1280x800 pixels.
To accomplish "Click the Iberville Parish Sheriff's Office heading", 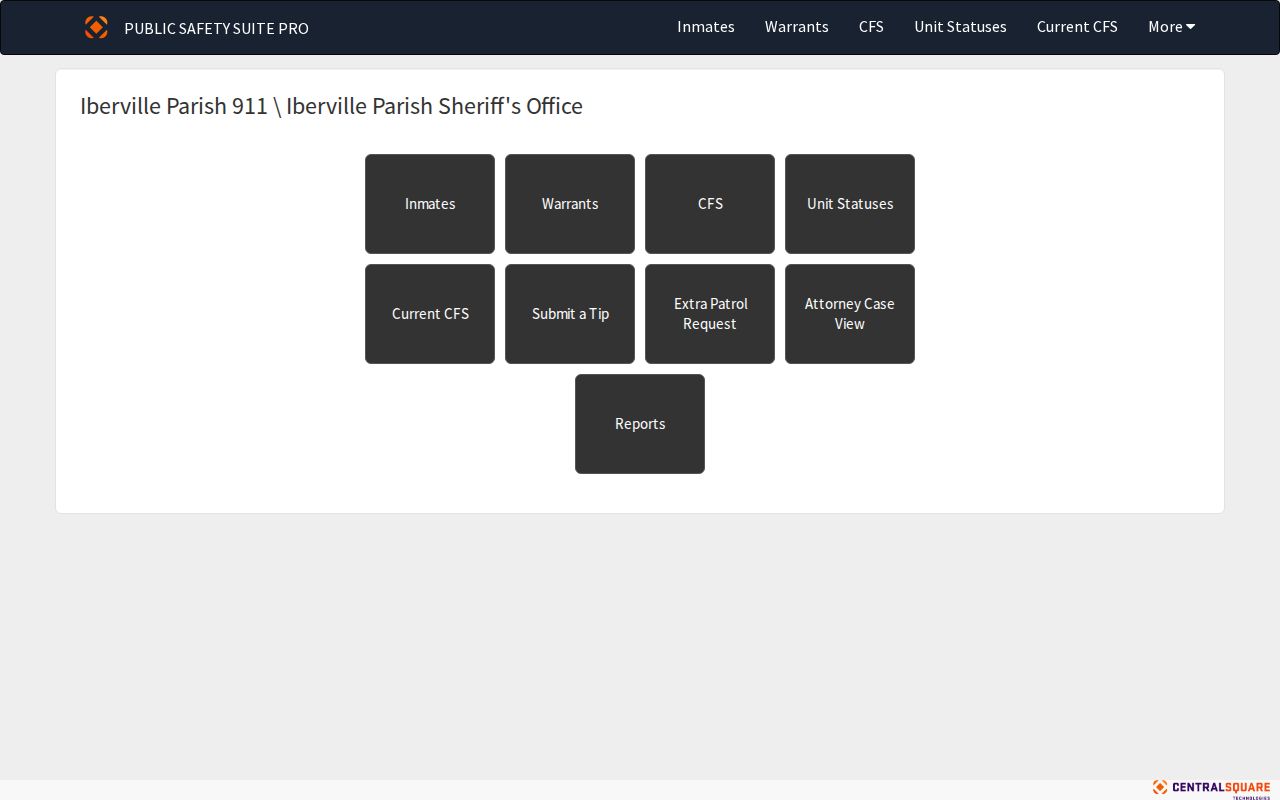I will pyautogui.click(x=435, y=106).
